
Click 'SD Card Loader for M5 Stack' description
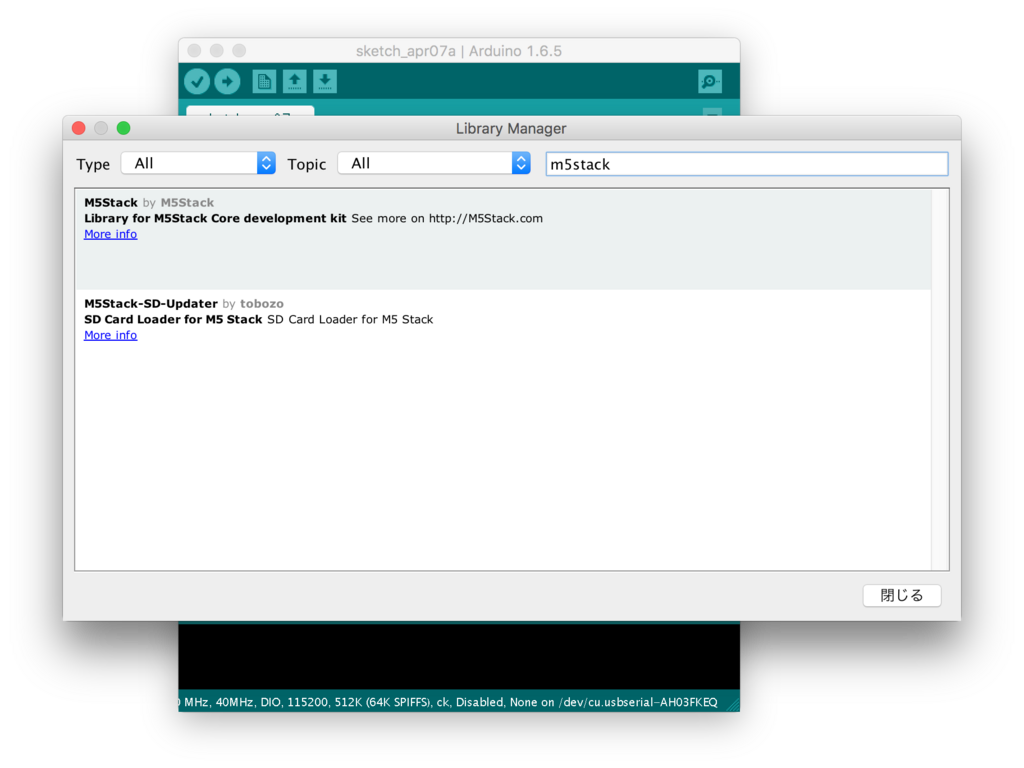click(173, 319)
